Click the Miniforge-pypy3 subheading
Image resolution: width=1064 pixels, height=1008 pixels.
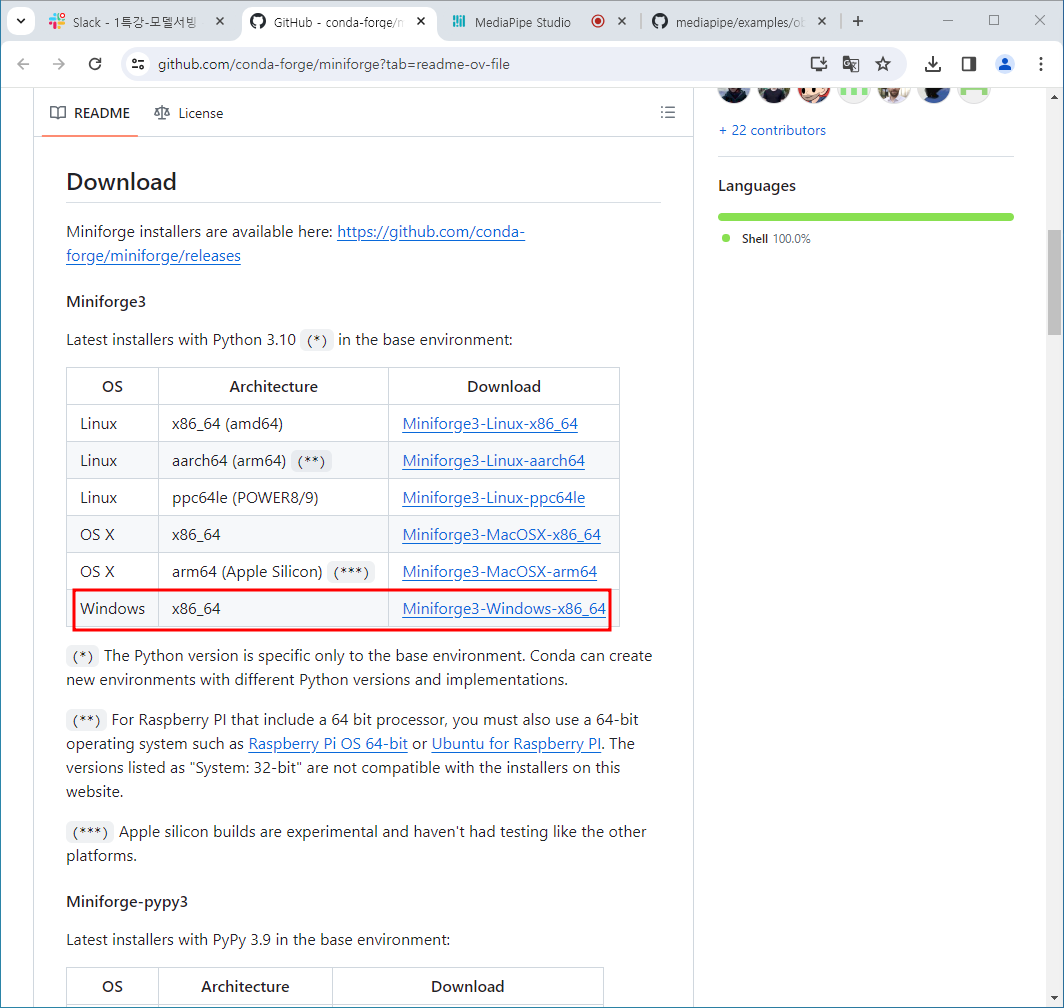(127, 901)
